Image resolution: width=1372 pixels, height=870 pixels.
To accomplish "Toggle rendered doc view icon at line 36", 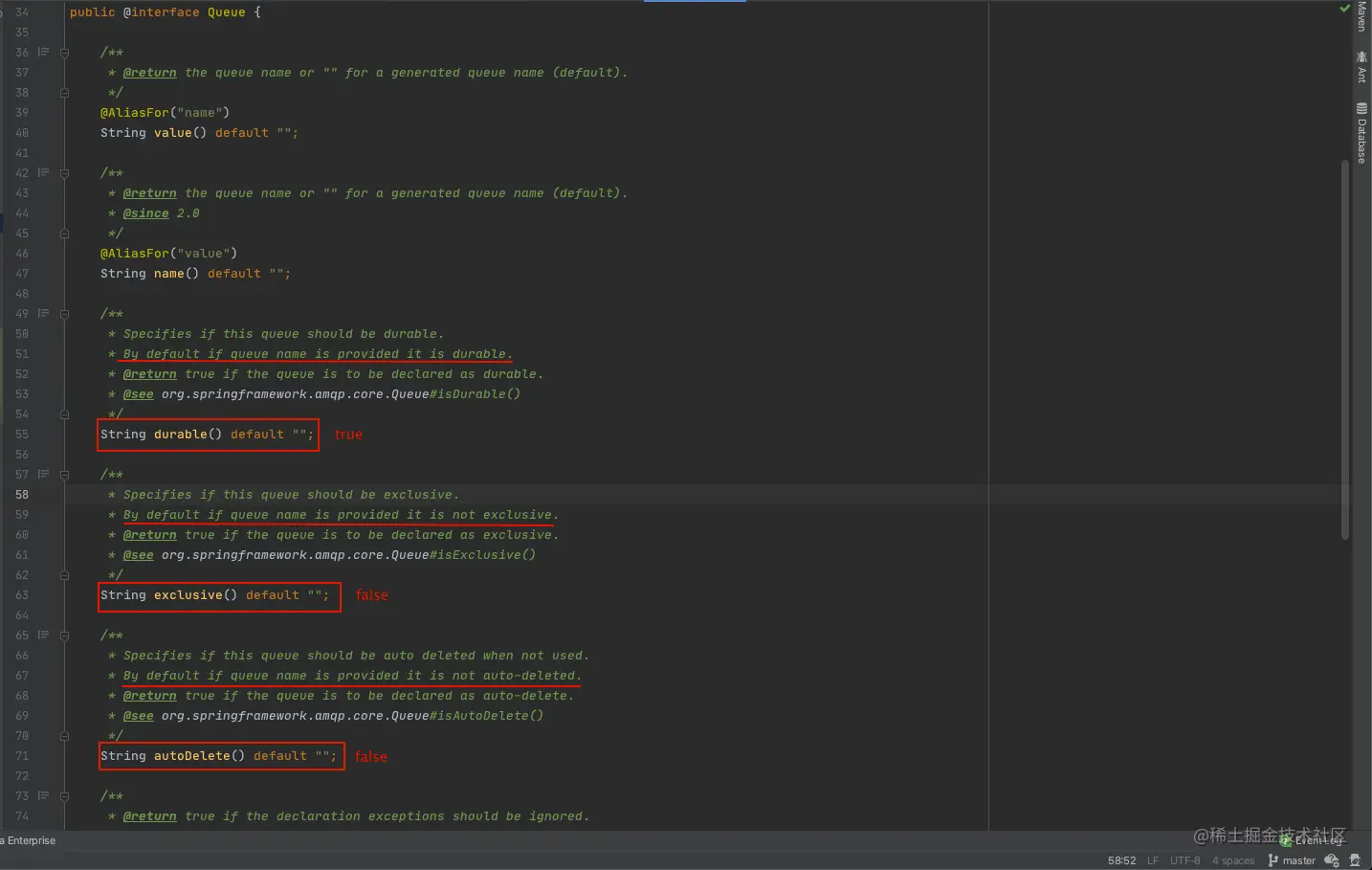I will pyautogui.click(x=43, y=52).
